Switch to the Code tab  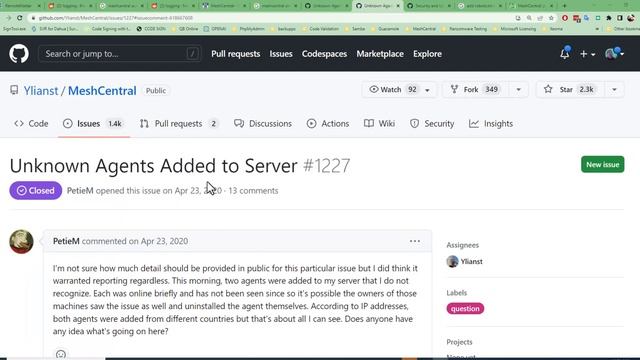31,124
